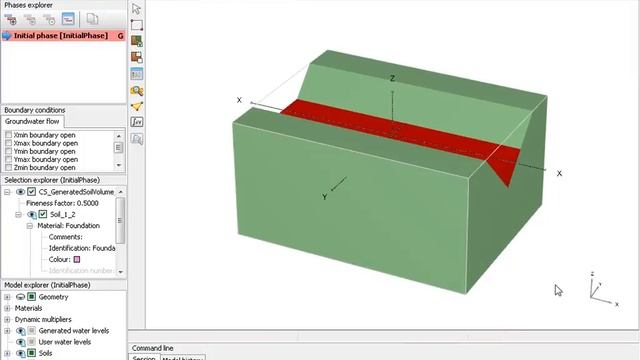The image size is (640, 360).
Task: Open the Colour swatch for Foundation
Action: point(77,260)
